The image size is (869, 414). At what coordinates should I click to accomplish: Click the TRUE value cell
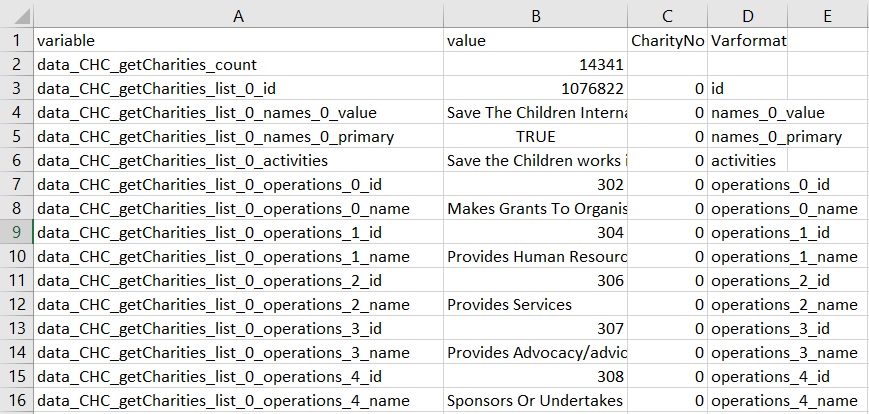click(535, 136)
